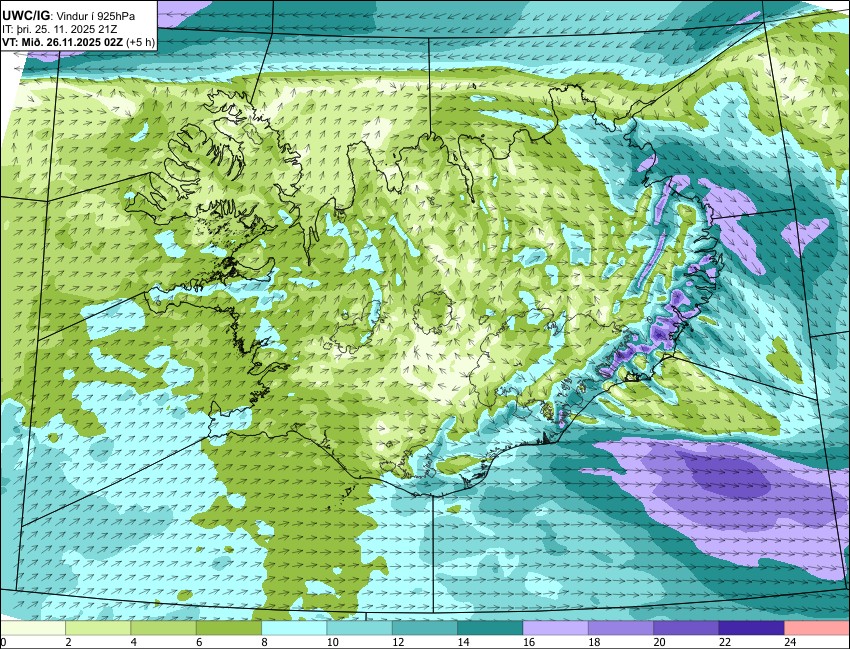Click the legend value label '16'
The width and height of the screenshot is (850, 649).
click(x=529, y=642)
